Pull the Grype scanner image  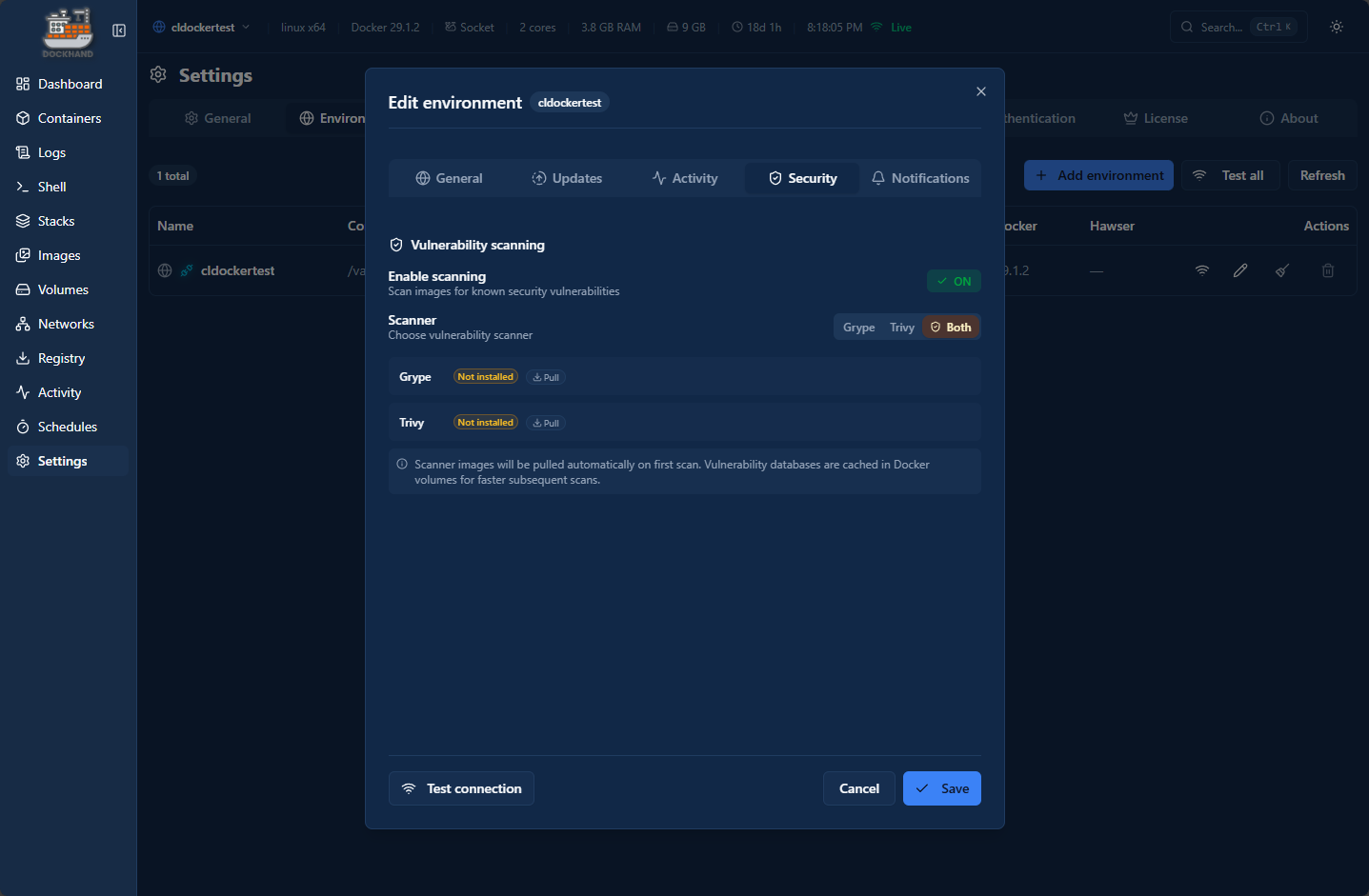[545, 376]
